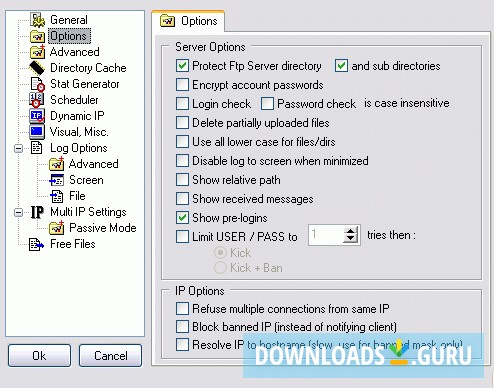Screen dimensions: 494x388
Task: Toggle Login check case insensitive
Action: pyautogui.click(x=182, y=104)
